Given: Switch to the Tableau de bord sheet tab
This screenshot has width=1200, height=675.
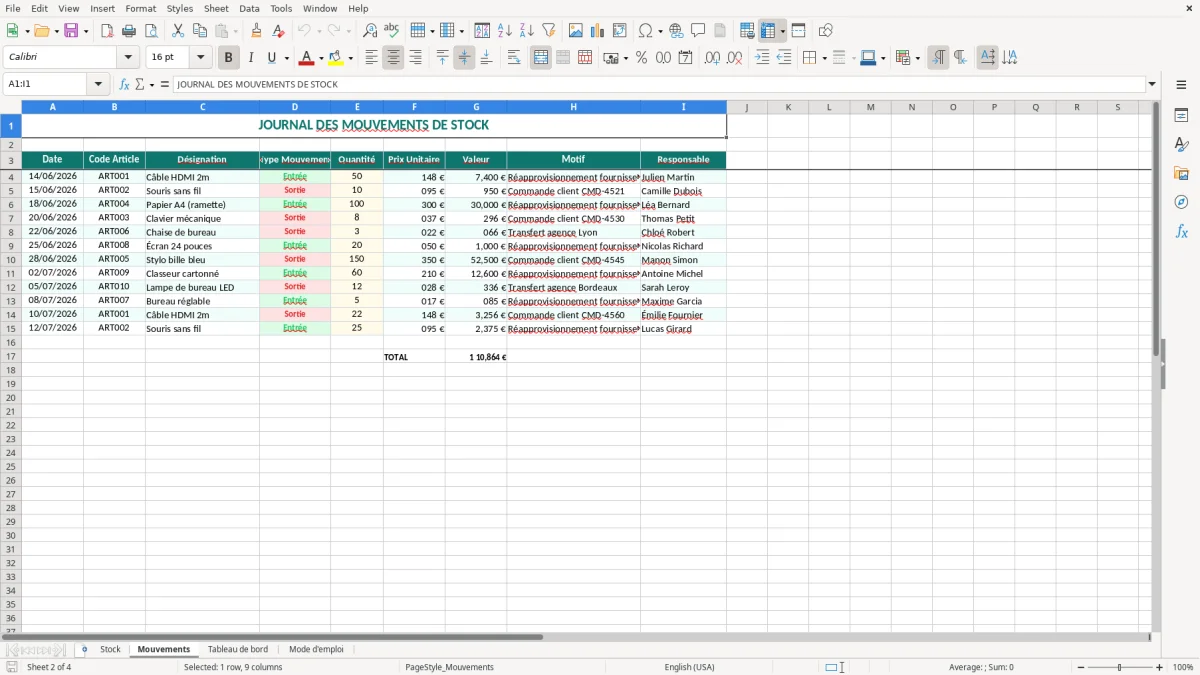Looking at the screenshot, I should coord(238,650).
